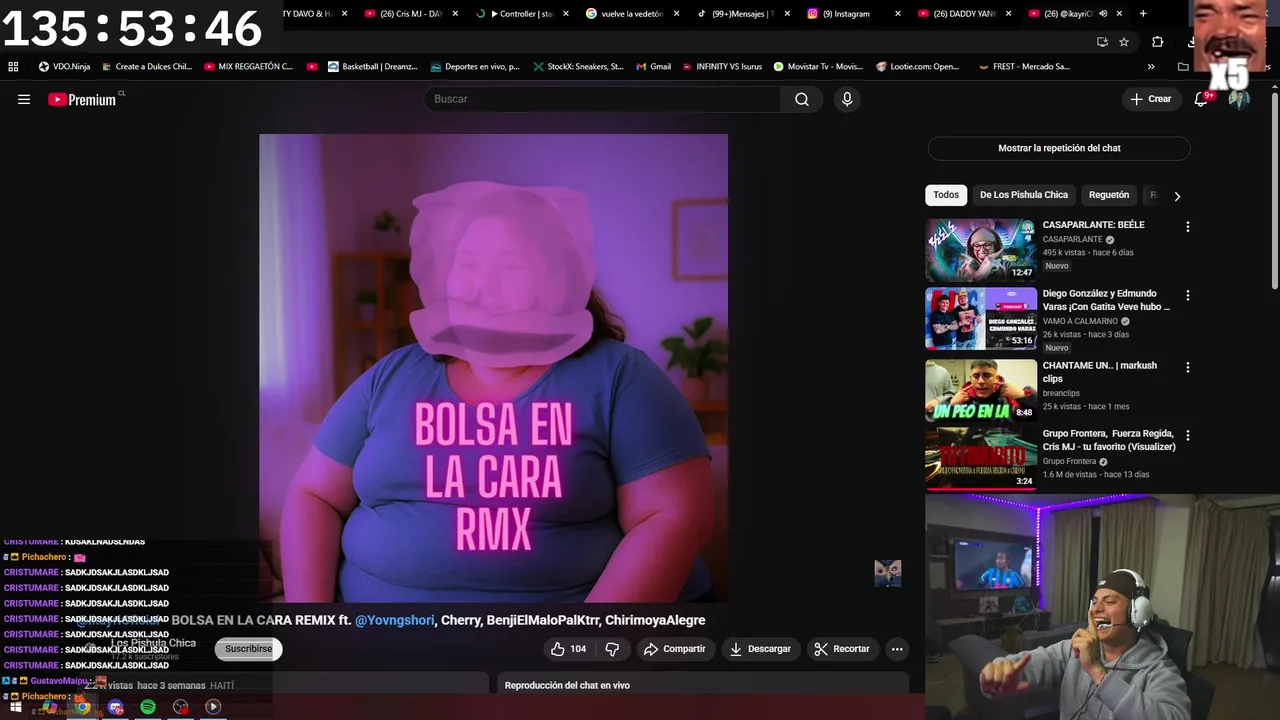Click the Suscribirse button
1280x720 pixels.
(249, 649)
